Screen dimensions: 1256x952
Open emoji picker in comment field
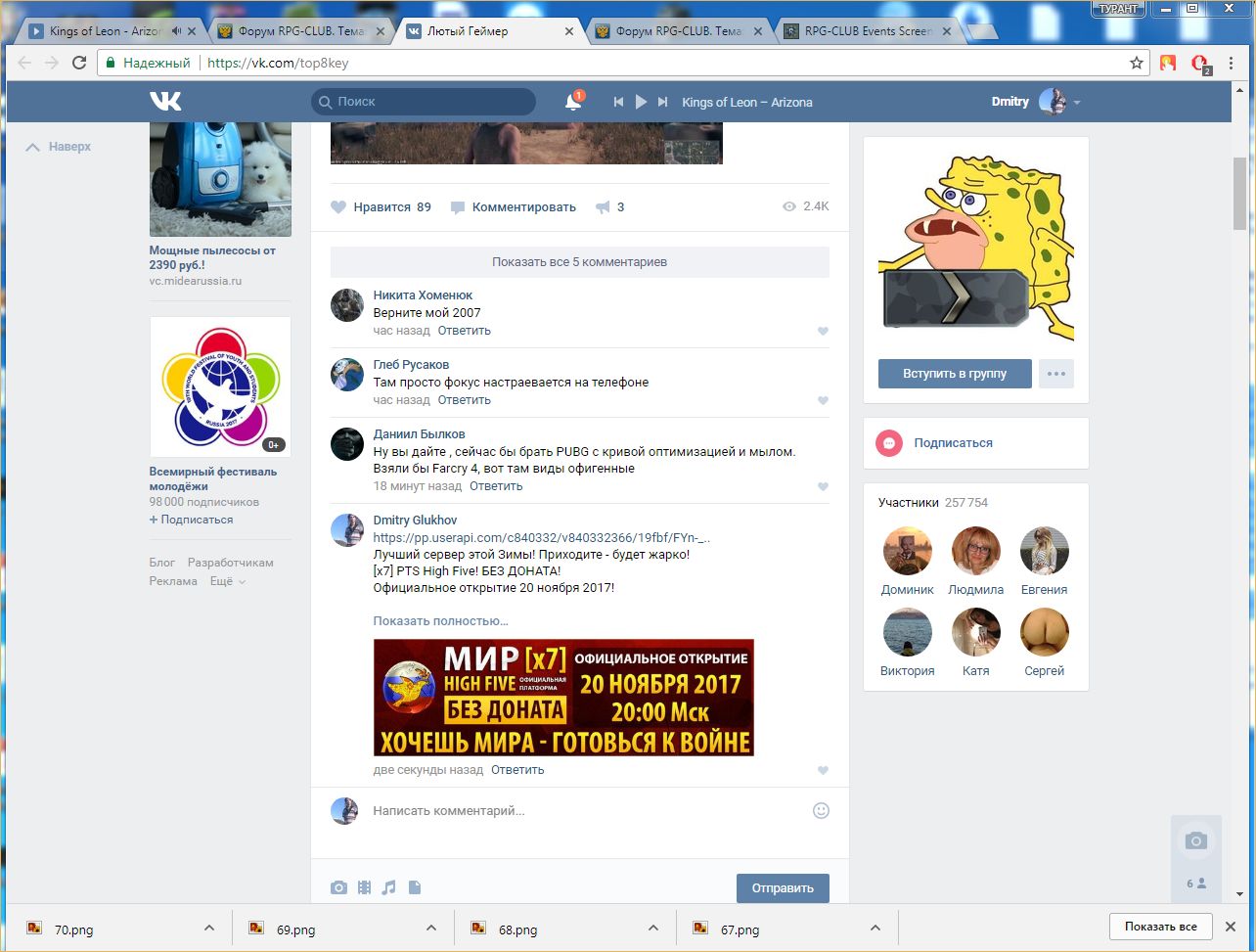(x=821, y=810)
